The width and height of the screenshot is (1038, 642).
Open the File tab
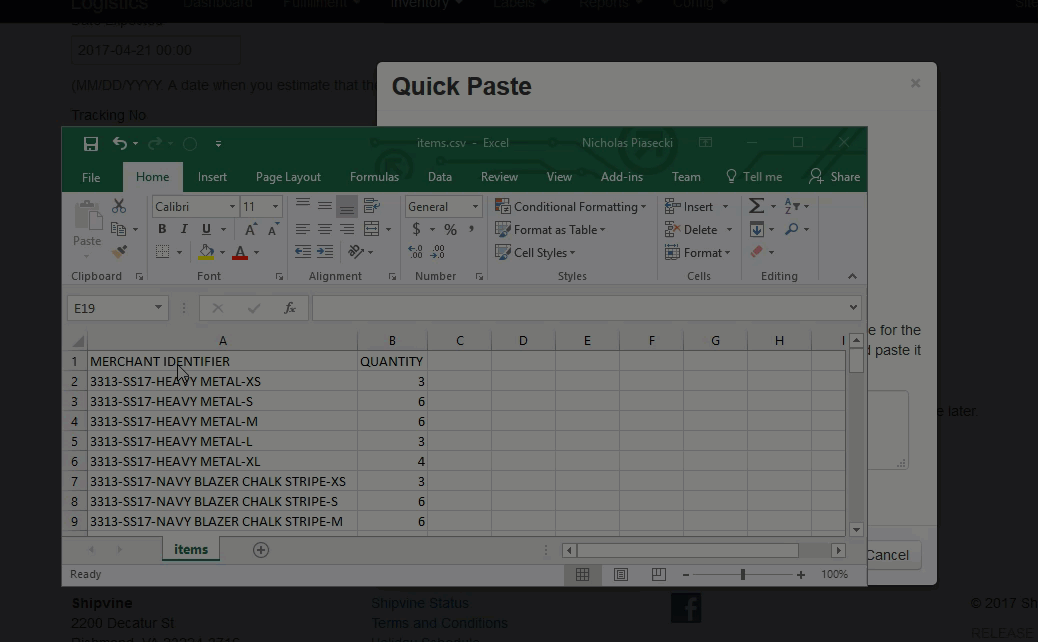(91, 177)
